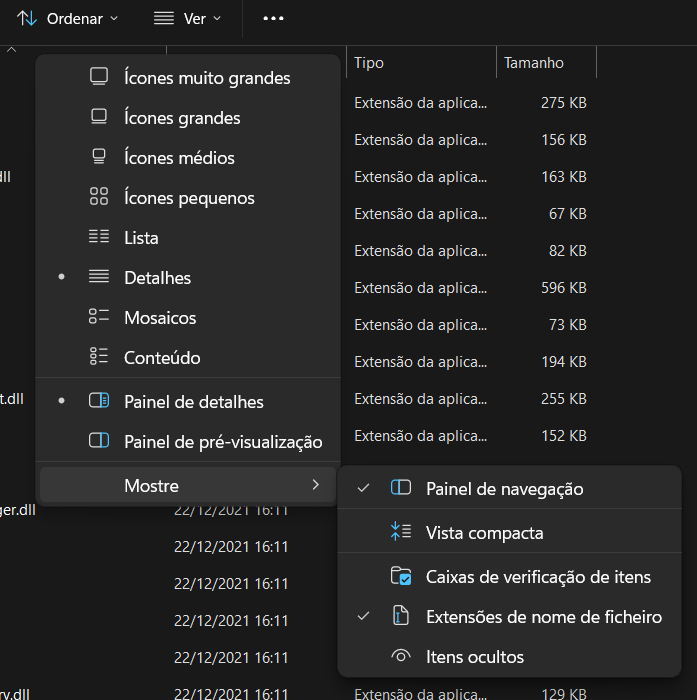Enable Caixas de verificação de itens

pos(509,576)
